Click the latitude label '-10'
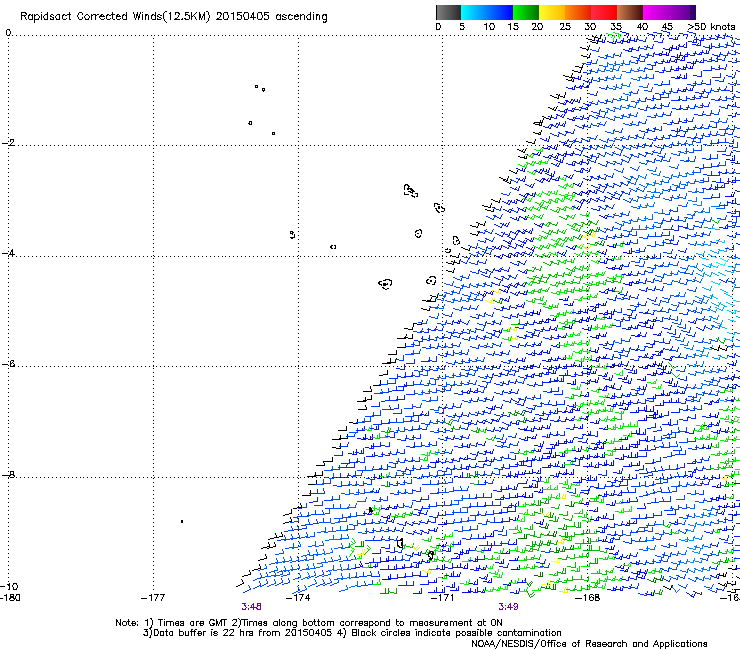The image size is (740, 650). coord(9,586)
